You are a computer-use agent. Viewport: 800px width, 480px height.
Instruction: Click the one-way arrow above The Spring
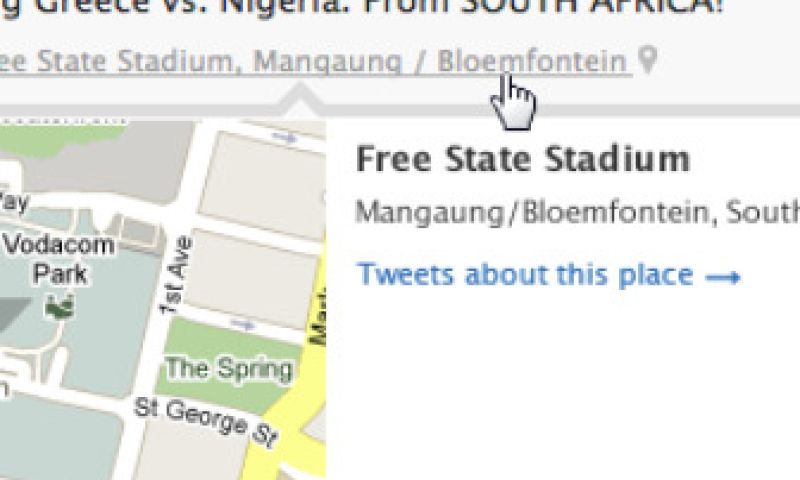pos(243,324)
